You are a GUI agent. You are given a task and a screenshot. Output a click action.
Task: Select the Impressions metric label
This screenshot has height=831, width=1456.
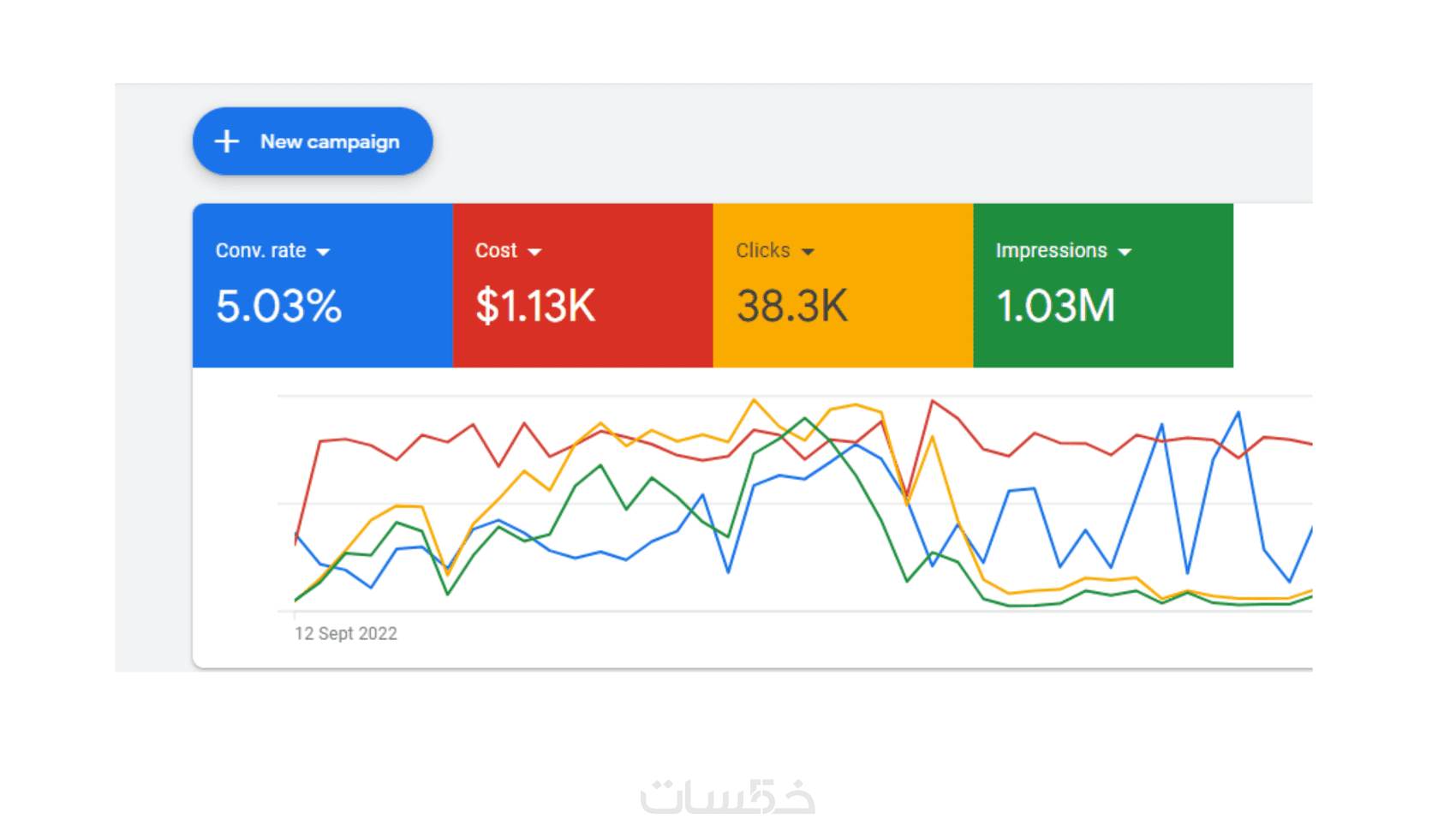click(1051, 250)
